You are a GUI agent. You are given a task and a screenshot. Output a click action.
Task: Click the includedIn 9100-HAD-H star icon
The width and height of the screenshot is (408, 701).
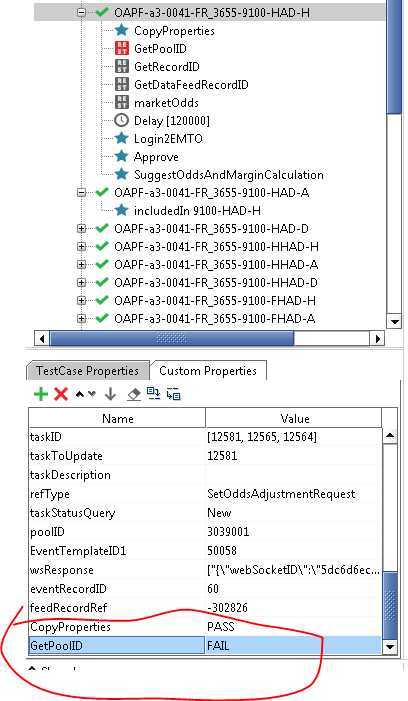[x=121, y=210]
